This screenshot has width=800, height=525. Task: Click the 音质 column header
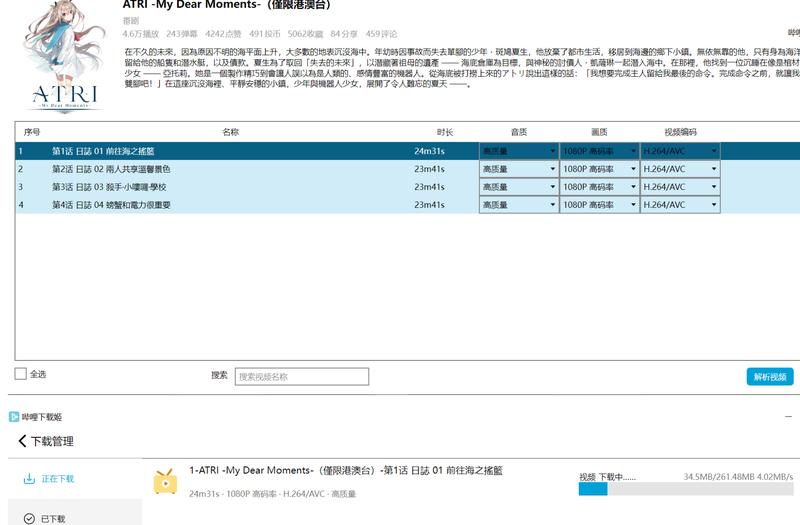(519, 132)
